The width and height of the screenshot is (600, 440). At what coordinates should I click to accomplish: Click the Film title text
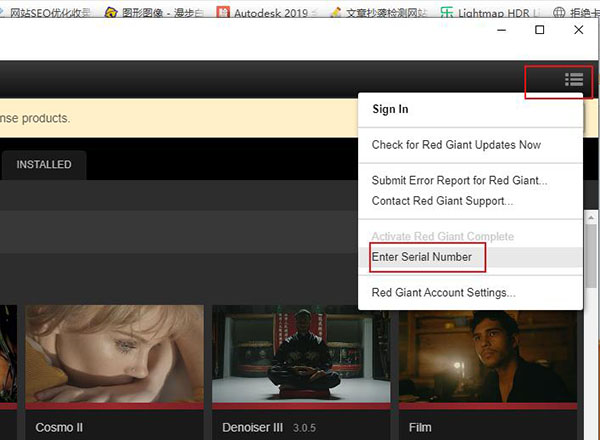pyautogui.click(x=420, y=427)
